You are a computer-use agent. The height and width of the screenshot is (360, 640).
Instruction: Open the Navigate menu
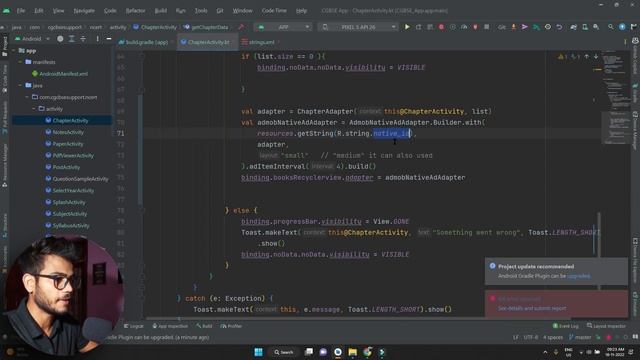coord(84,11)
